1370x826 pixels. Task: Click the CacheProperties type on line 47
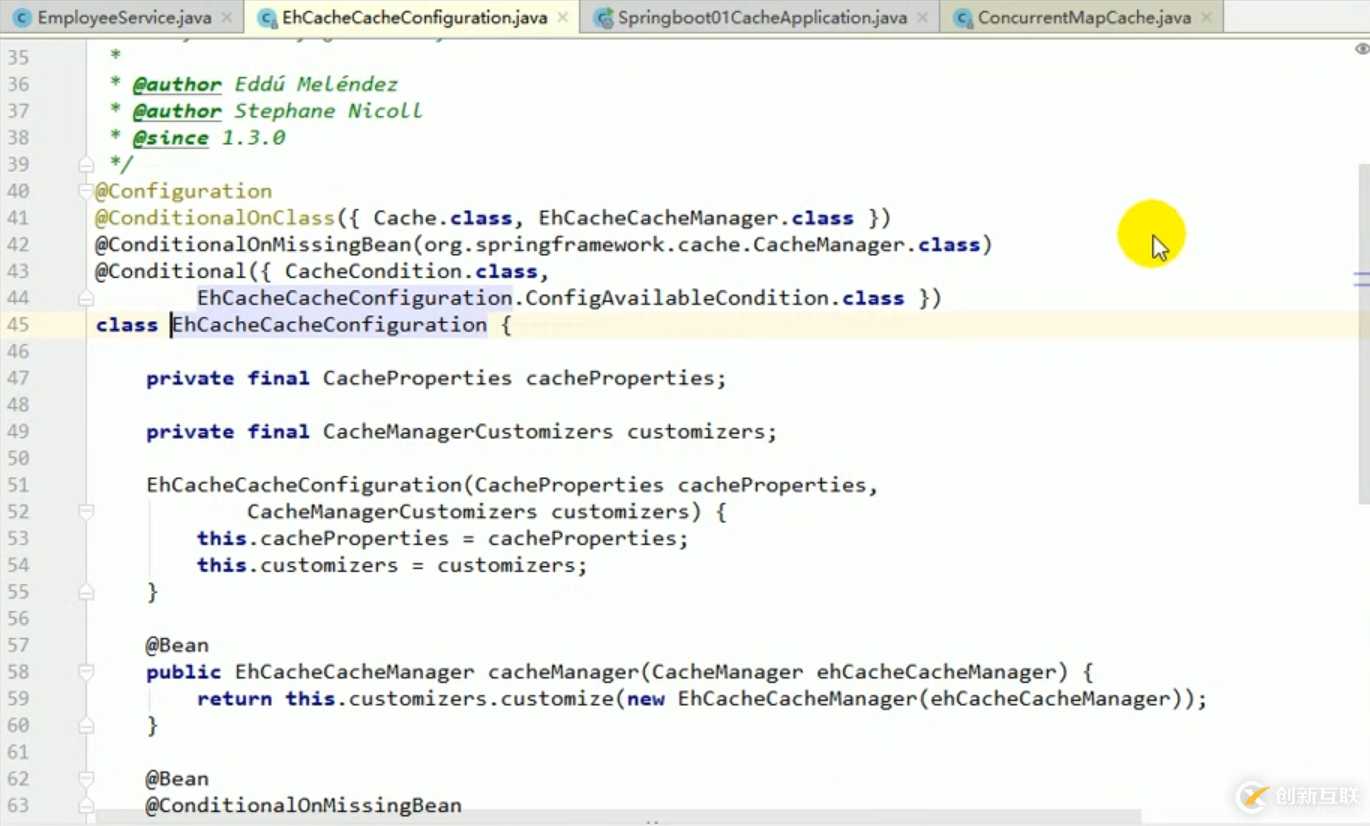pos(416,378)
